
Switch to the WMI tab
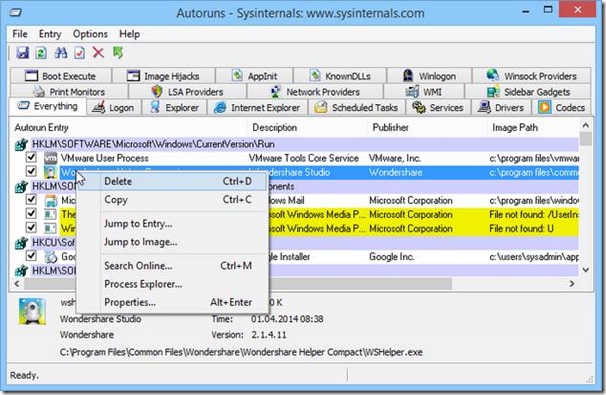[424, 92]
